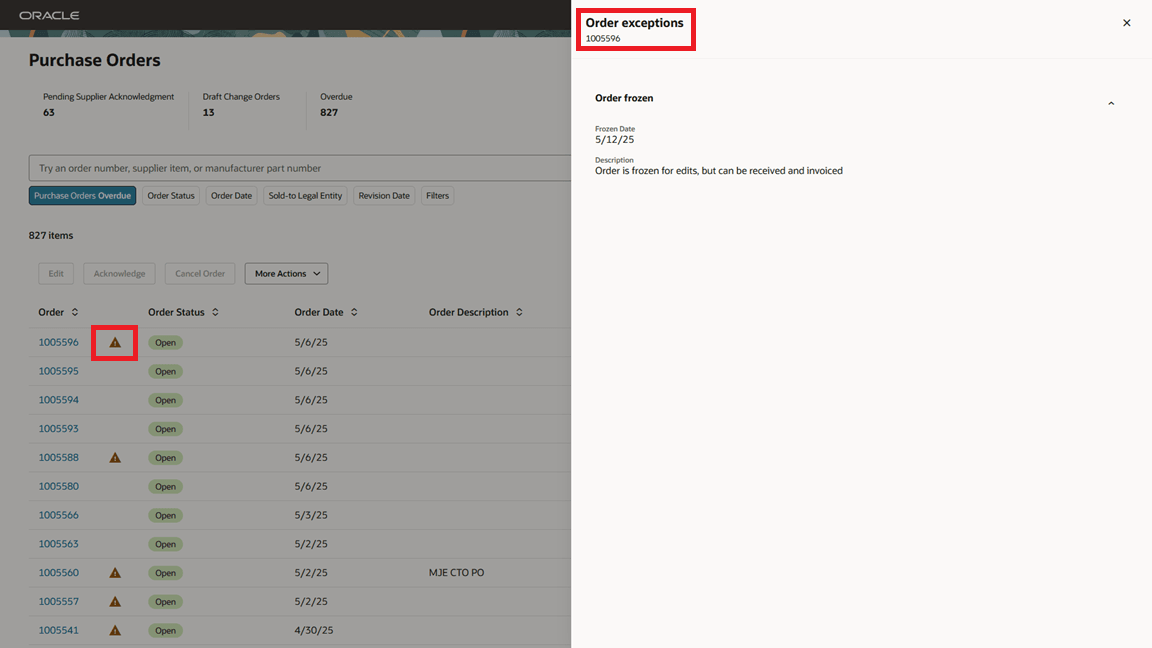The image size is (1152, 648).
Task: Enable the Revision Date filter
Action: tap(383, 195)
